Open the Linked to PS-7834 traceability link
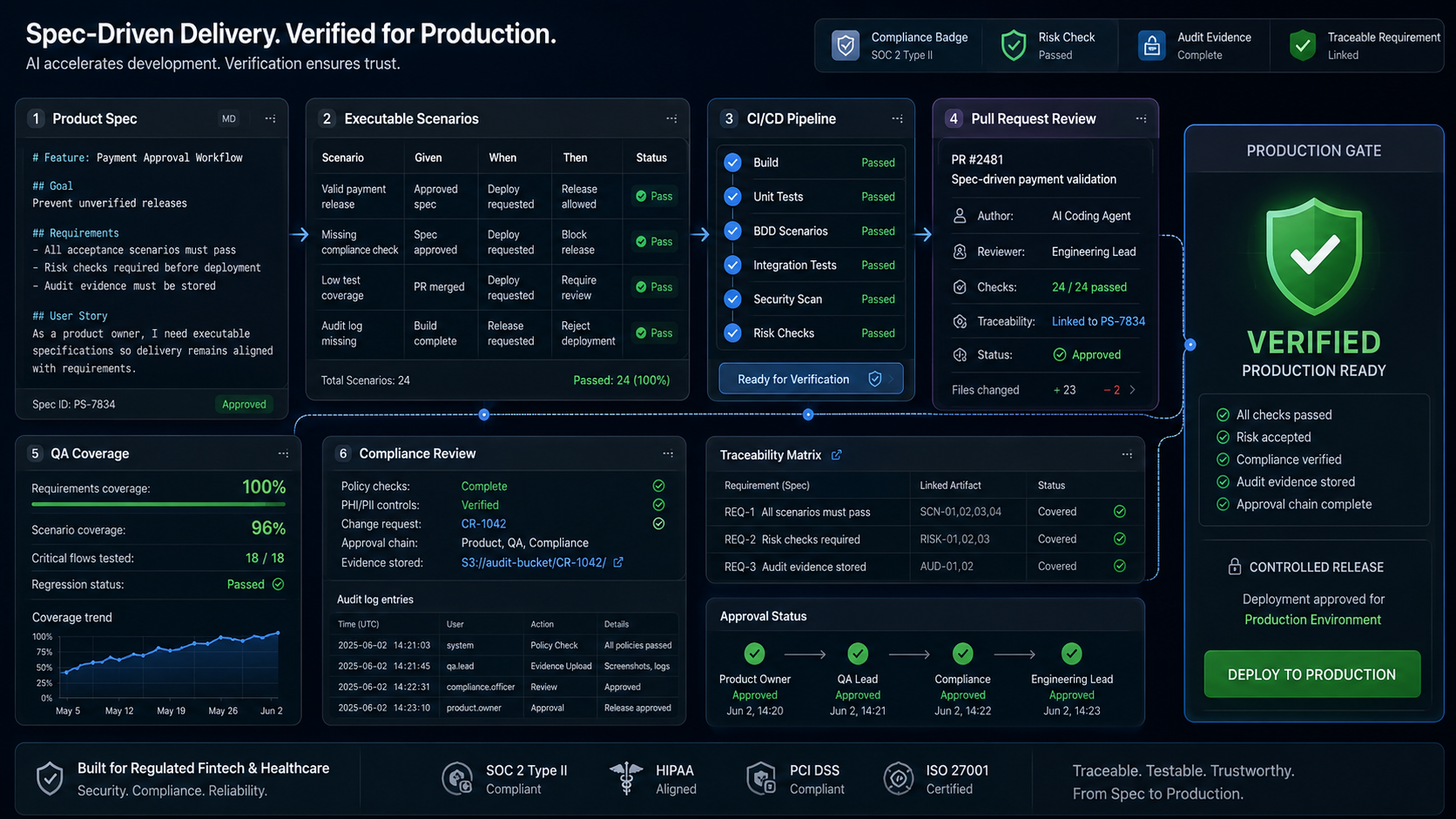The width and height of the screenshot is (1456, 819). tap(1098, 321)
